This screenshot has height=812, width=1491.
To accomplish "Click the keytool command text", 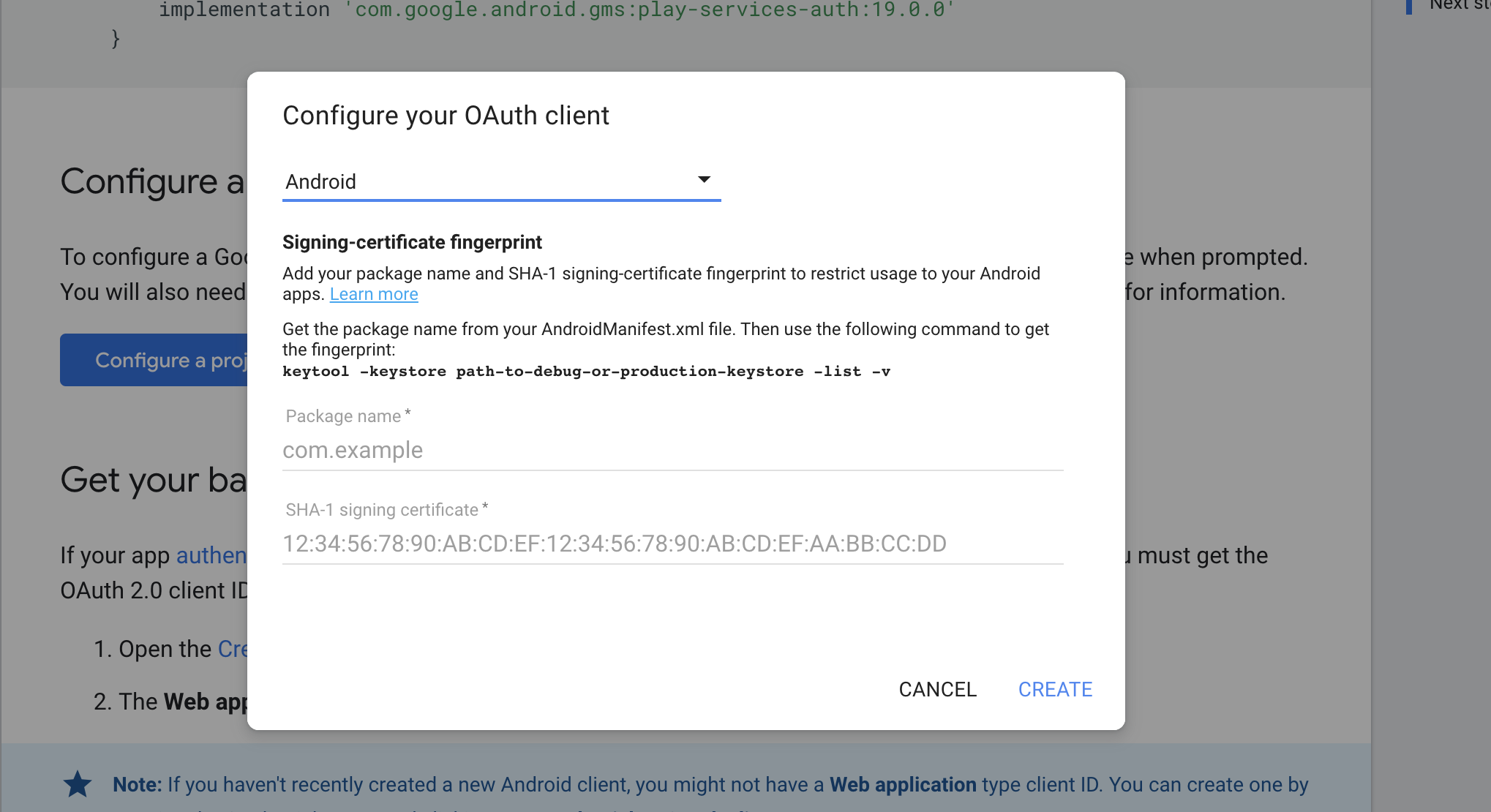I will point(586,372).
